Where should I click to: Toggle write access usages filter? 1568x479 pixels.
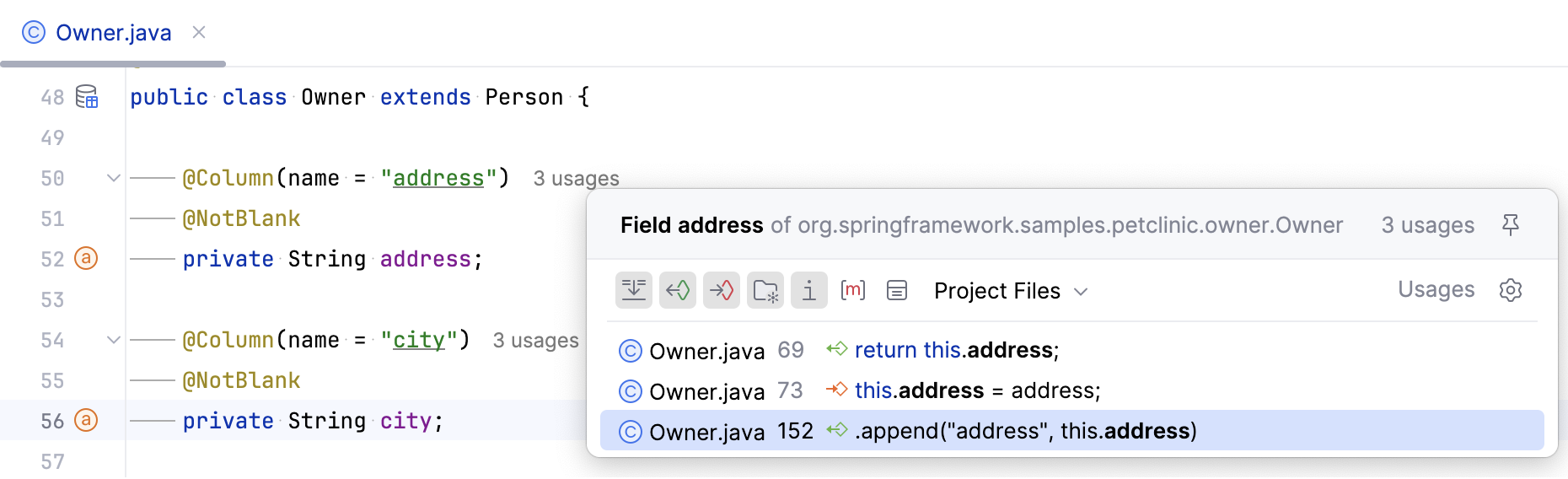[x=722, y=291]
